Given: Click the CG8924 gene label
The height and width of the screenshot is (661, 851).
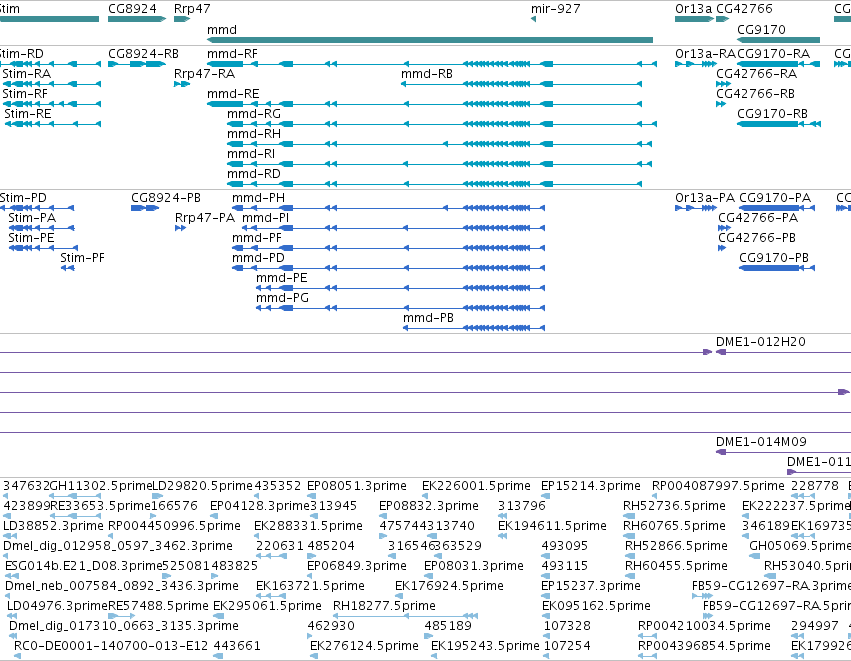Looking at the screenshot, I should (x=132, y=9).
